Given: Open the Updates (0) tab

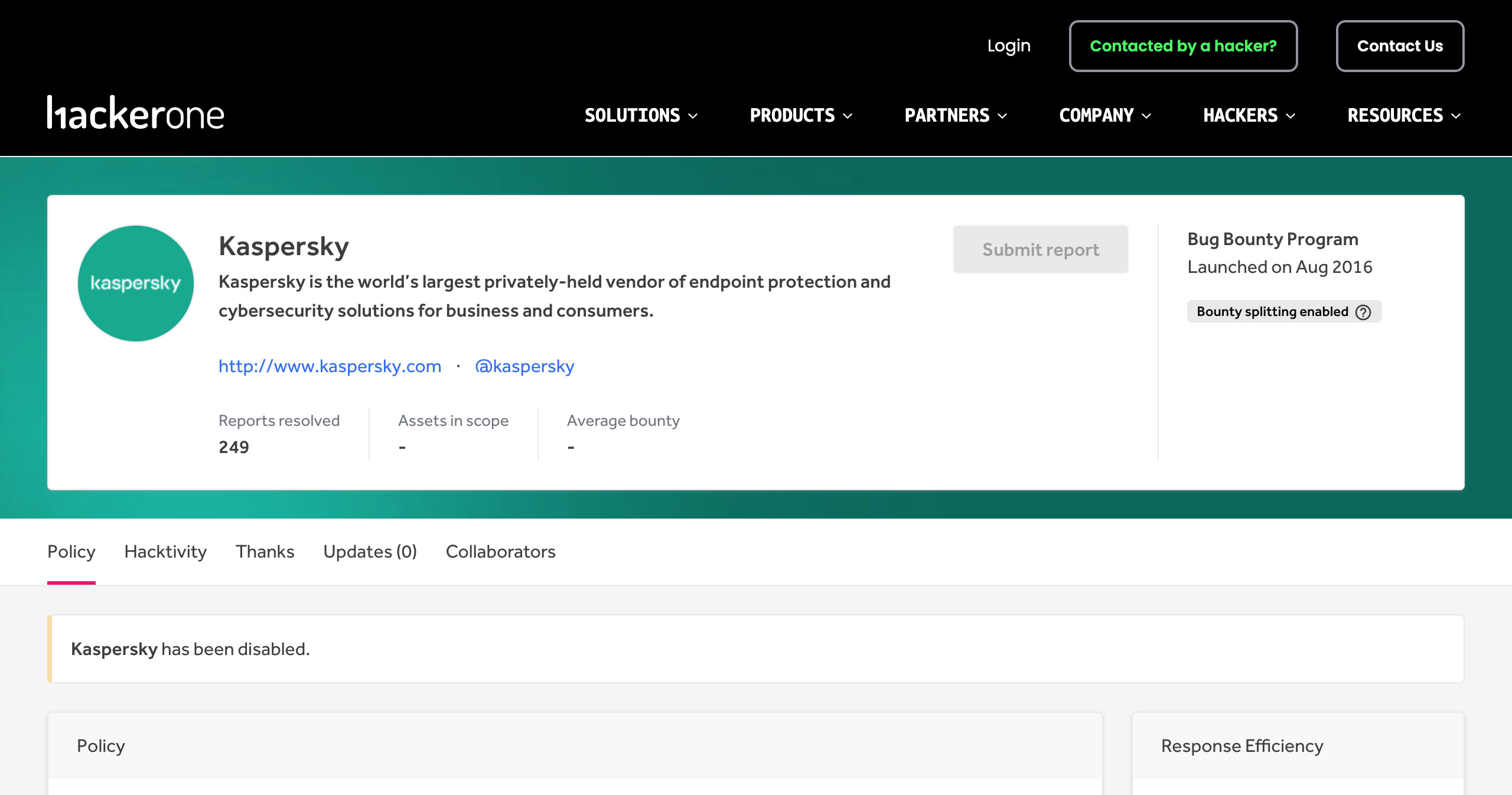Looking at the screenshot, I should tap(370, 552).
